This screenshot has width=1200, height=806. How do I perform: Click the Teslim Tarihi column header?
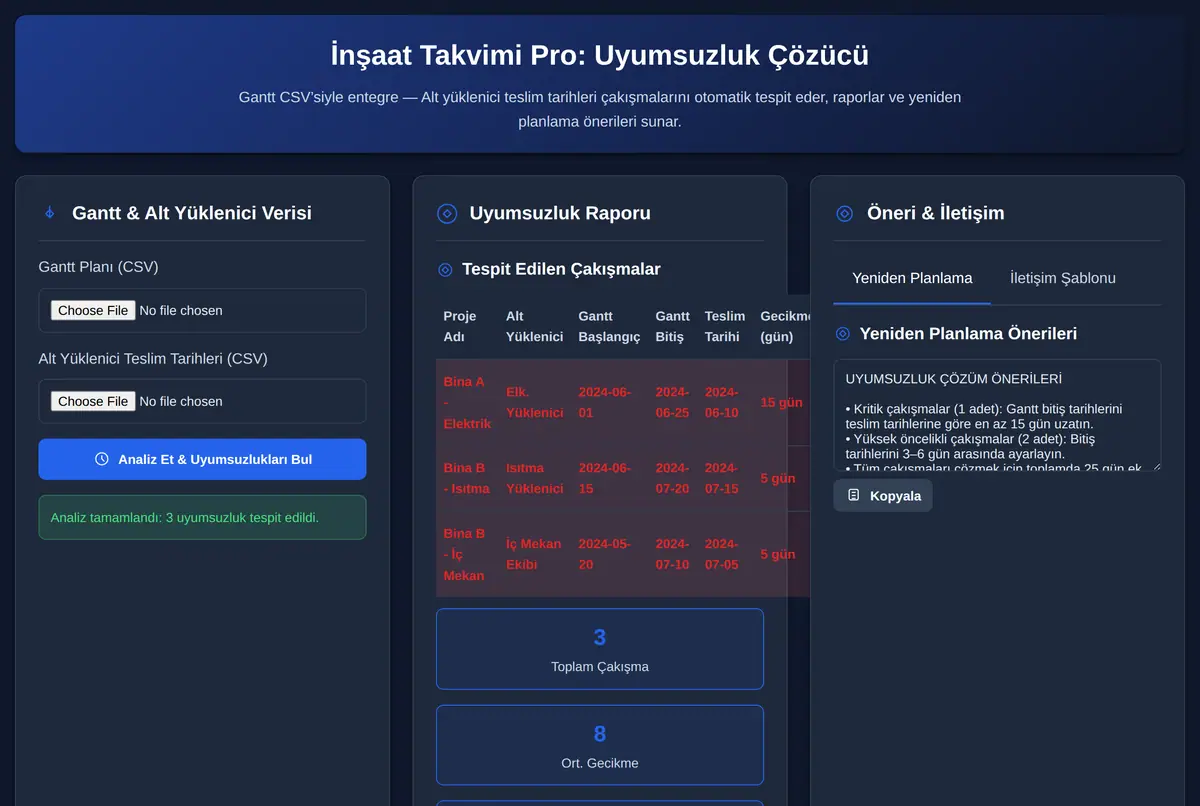[725, 326]
